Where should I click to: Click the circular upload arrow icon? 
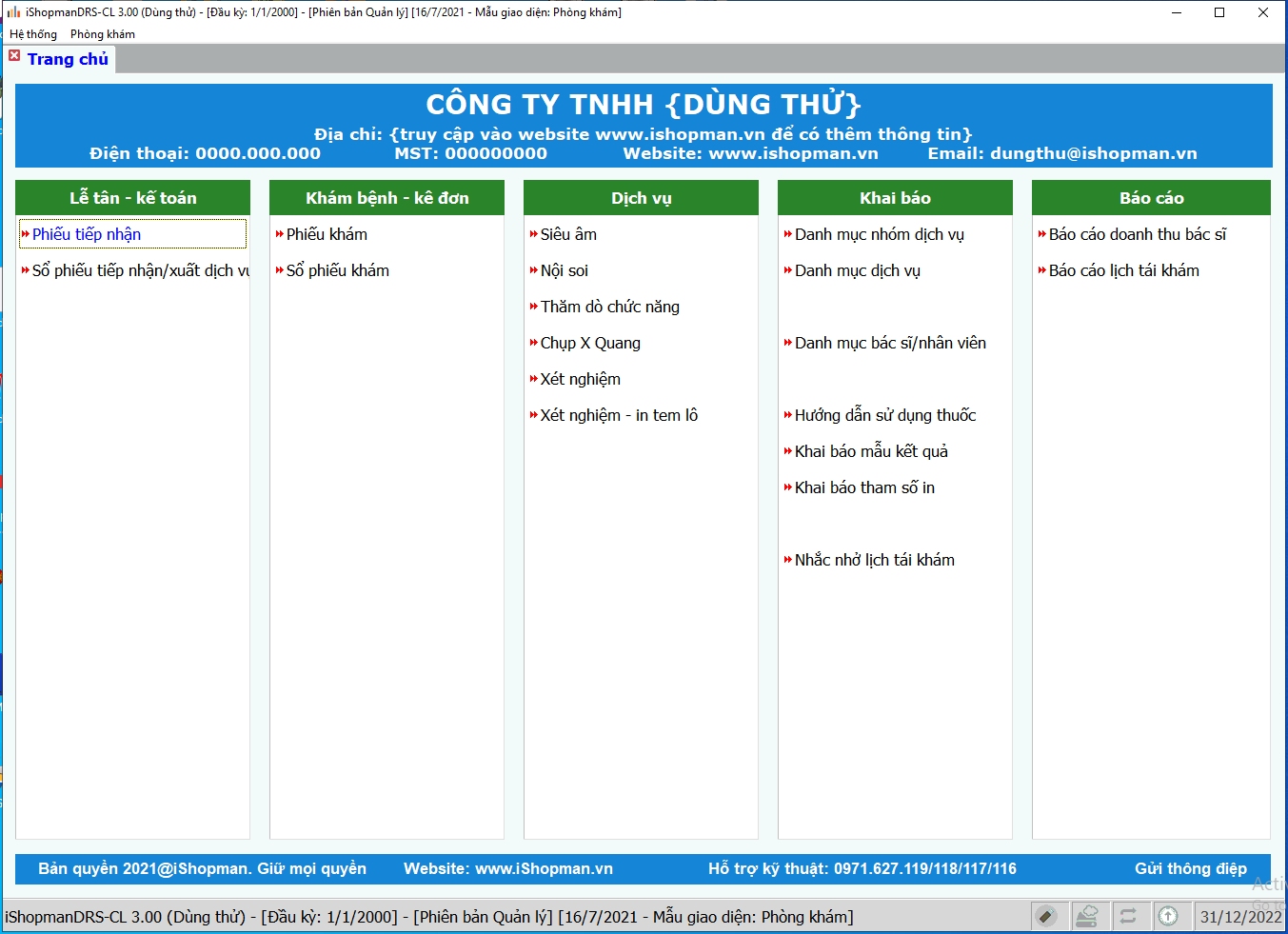point(1168,917)
